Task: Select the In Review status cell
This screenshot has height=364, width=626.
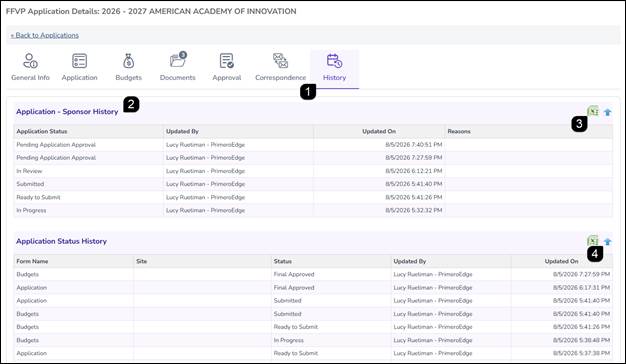Action: click(x=29, y=171)
